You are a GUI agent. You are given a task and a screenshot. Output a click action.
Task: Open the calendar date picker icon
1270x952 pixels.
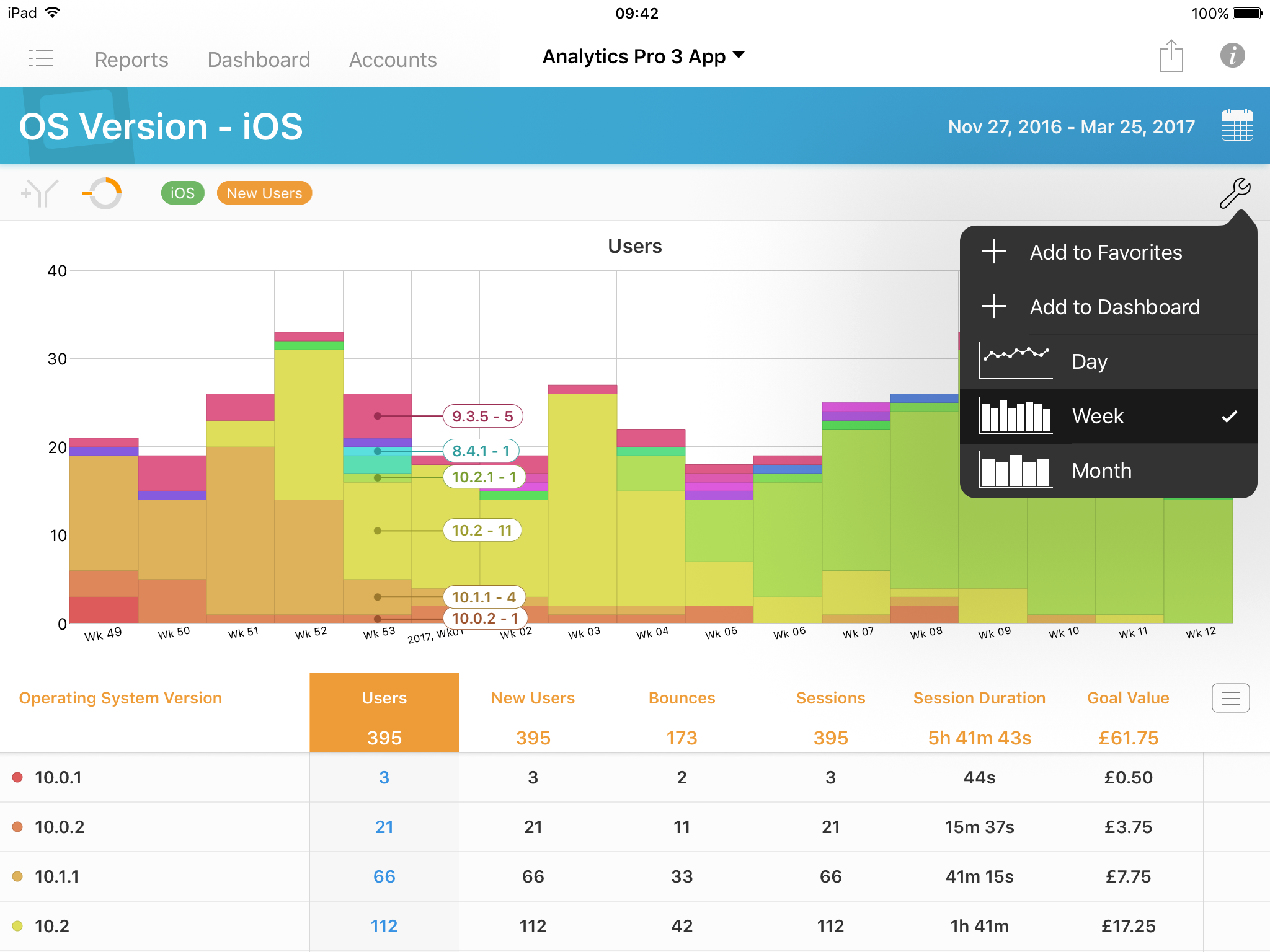click(1237, 126)
